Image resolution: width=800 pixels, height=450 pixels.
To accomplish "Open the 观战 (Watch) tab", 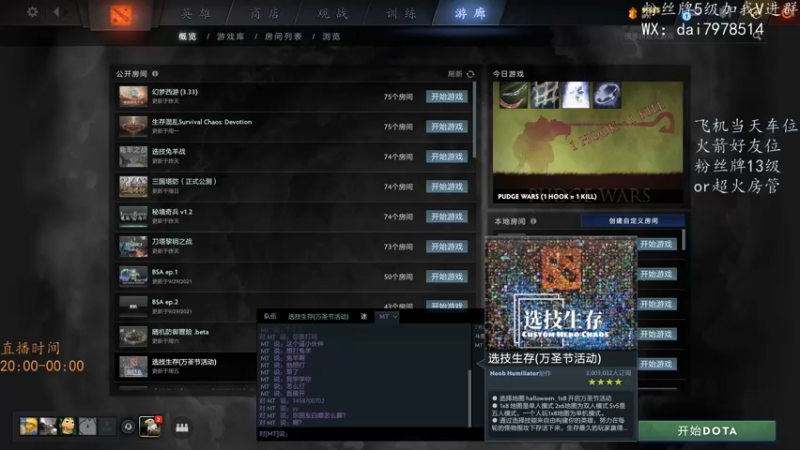I will click(333, 13).
